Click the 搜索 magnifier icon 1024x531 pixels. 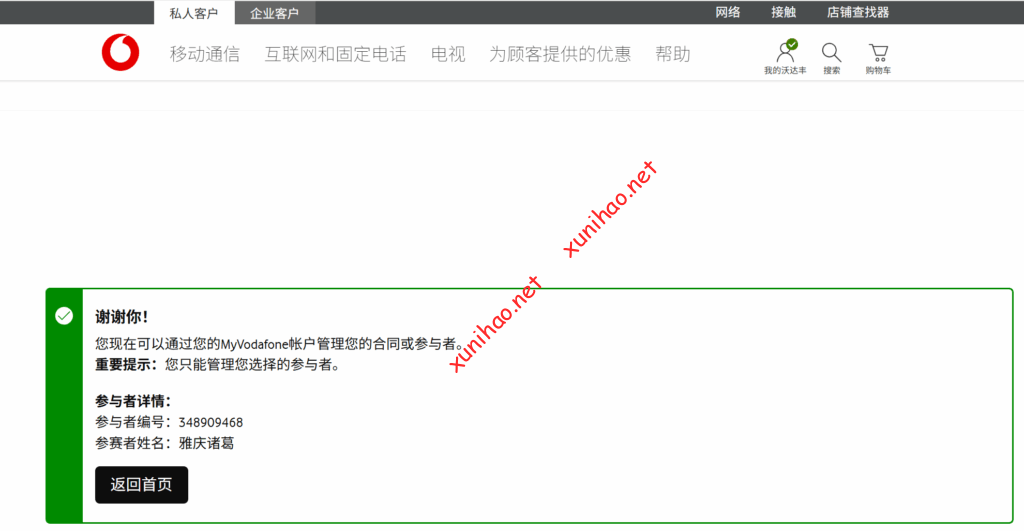[x=831, y=53]
